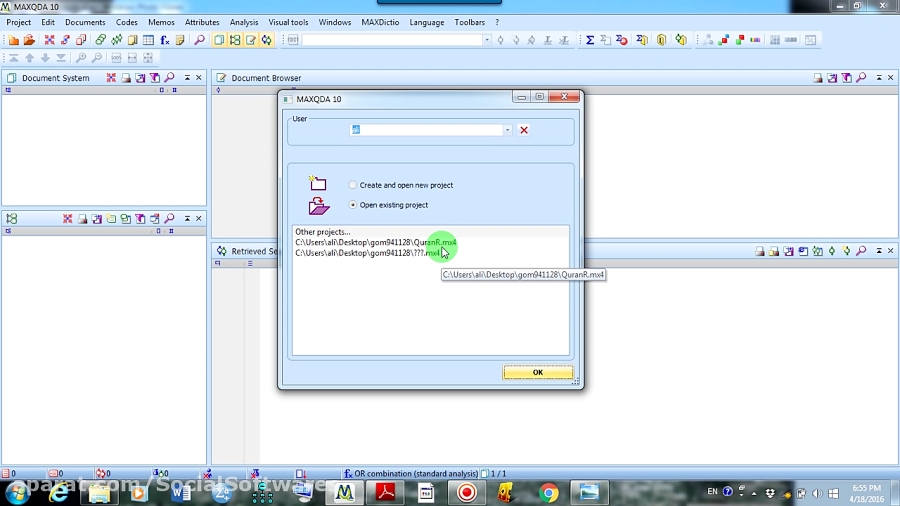Viewport: 900px width, 506px height.
Task: Click the red X delete user icon
Action: [524, 130]
